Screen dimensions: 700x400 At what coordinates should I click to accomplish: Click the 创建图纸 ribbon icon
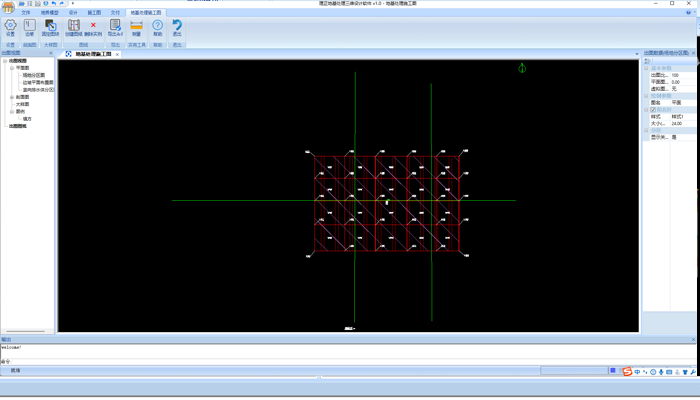(73, 26)
